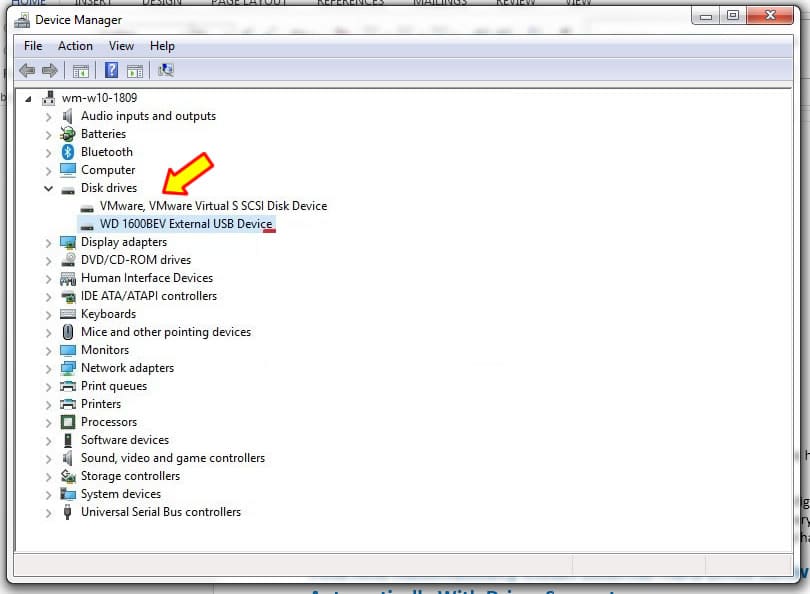Click the blue Help question mark icon
Viewport: 810px width, 594px height.
pyautogui.click(x=112, y=71)
